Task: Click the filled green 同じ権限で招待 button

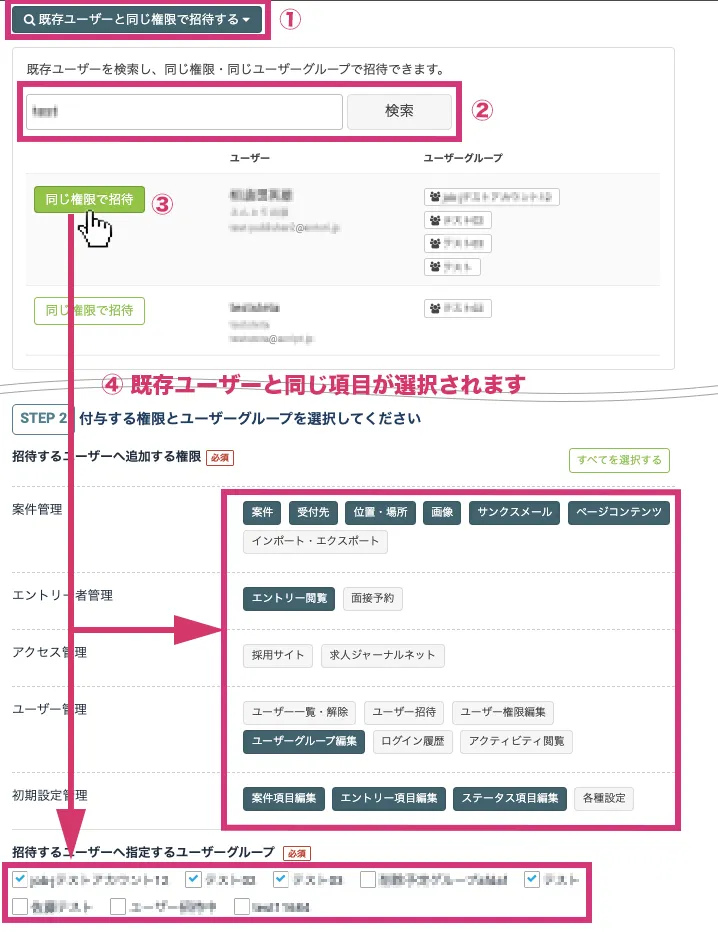Action: tap(89, 199)
